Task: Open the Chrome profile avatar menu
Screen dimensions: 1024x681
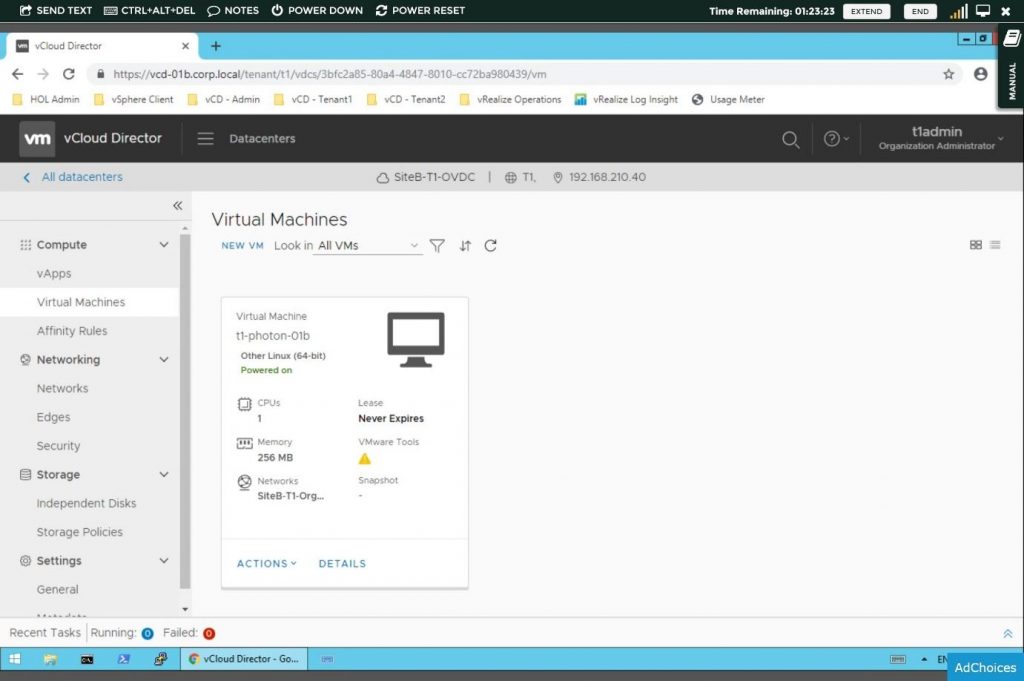Action: 980,74
